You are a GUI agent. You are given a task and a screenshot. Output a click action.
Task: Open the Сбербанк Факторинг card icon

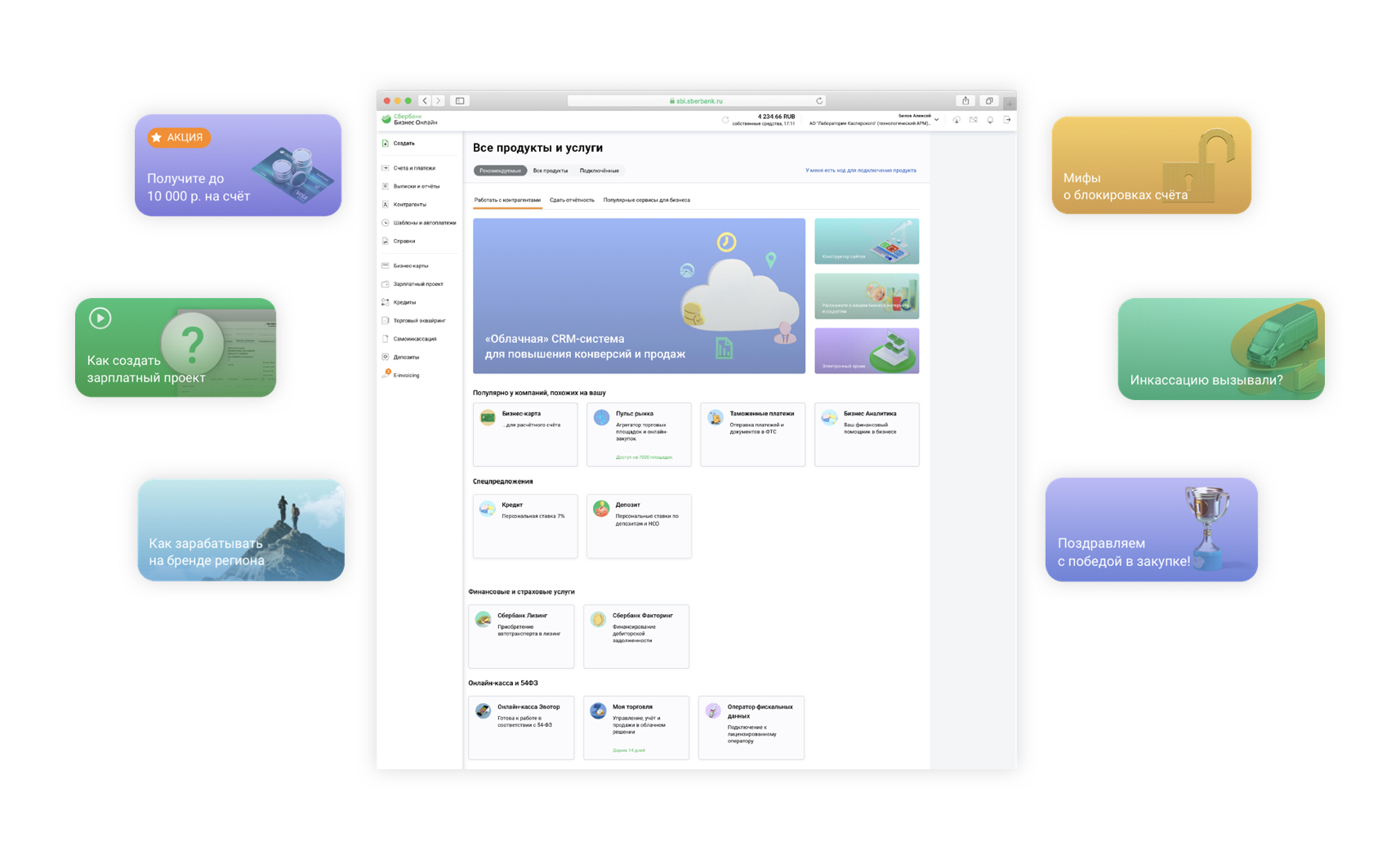tap(599, 620)
